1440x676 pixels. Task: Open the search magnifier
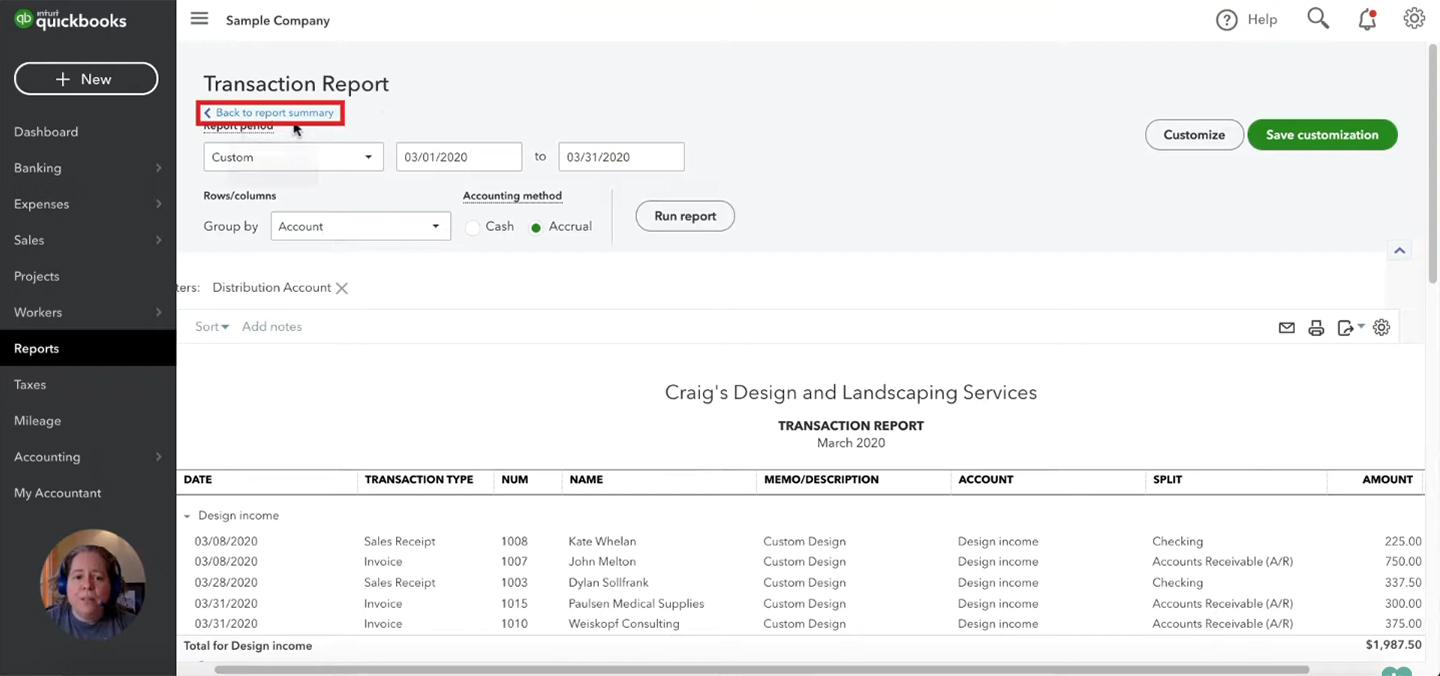[1318, 19]
